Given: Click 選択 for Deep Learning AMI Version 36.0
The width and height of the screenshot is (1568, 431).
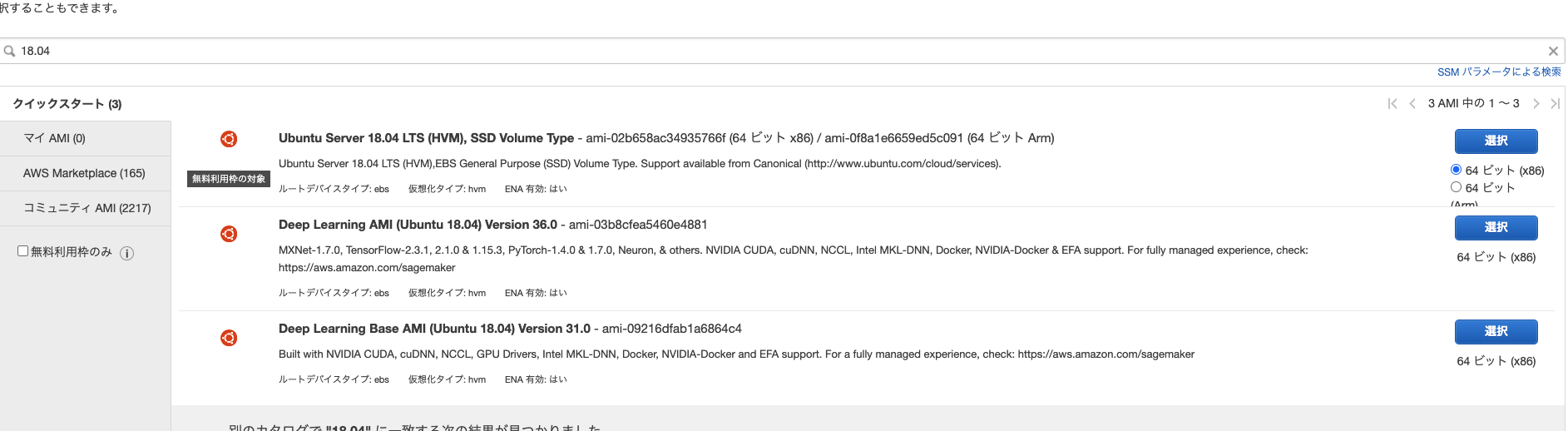Looking at the screenshot, I should point(1496,227).
